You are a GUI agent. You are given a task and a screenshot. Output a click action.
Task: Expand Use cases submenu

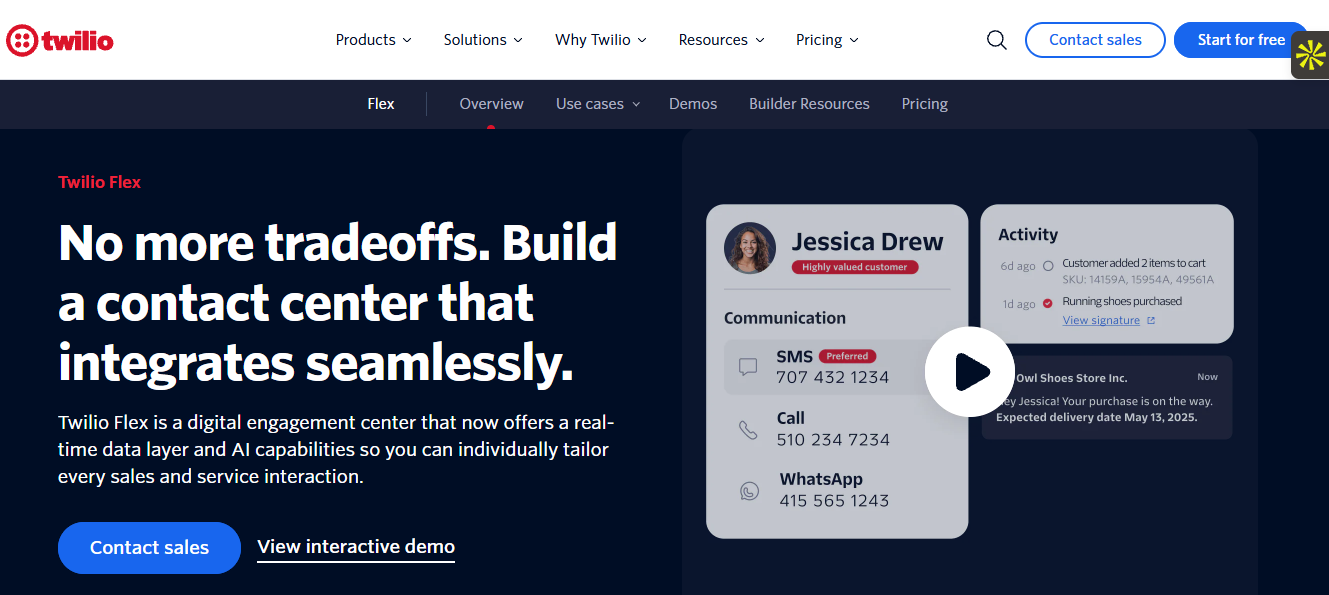tap(598, 104)
